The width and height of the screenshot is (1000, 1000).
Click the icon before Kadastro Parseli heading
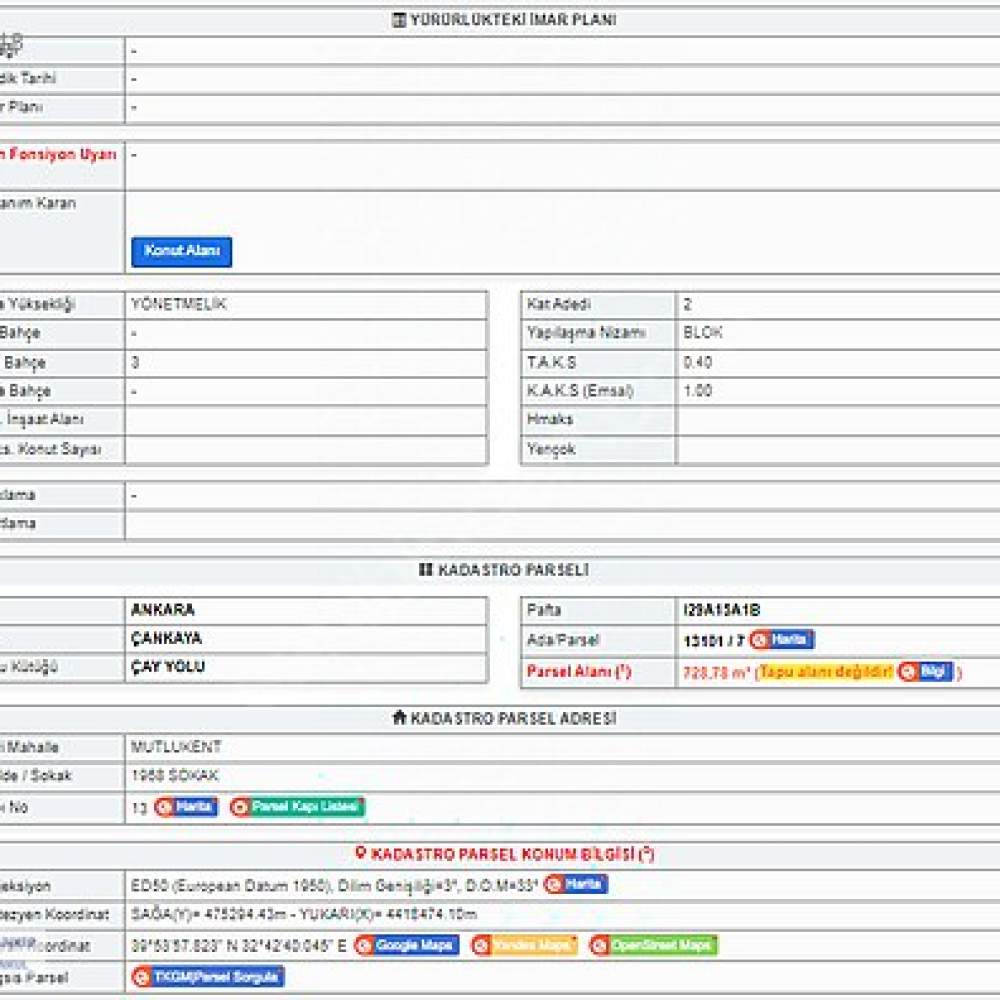(x=425, y=570)
